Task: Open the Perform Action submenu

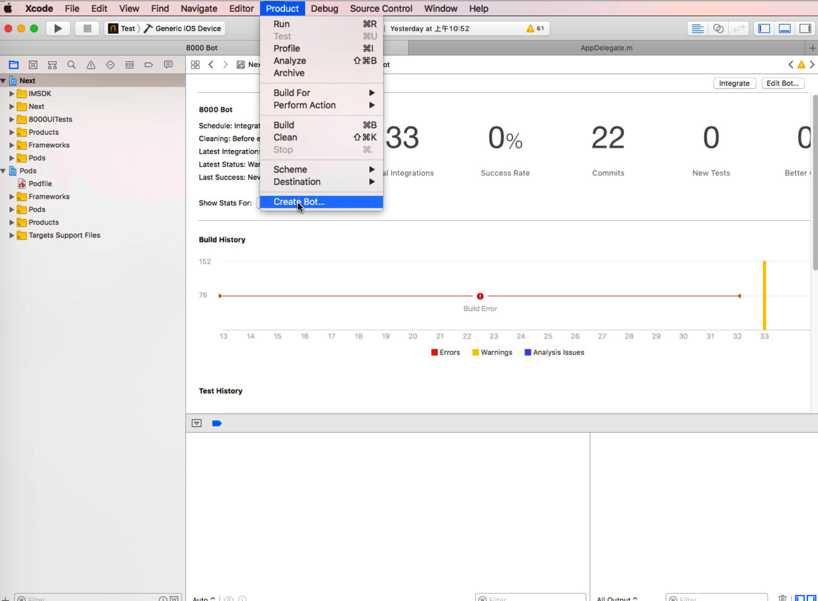Action: [x=321, y=105]
